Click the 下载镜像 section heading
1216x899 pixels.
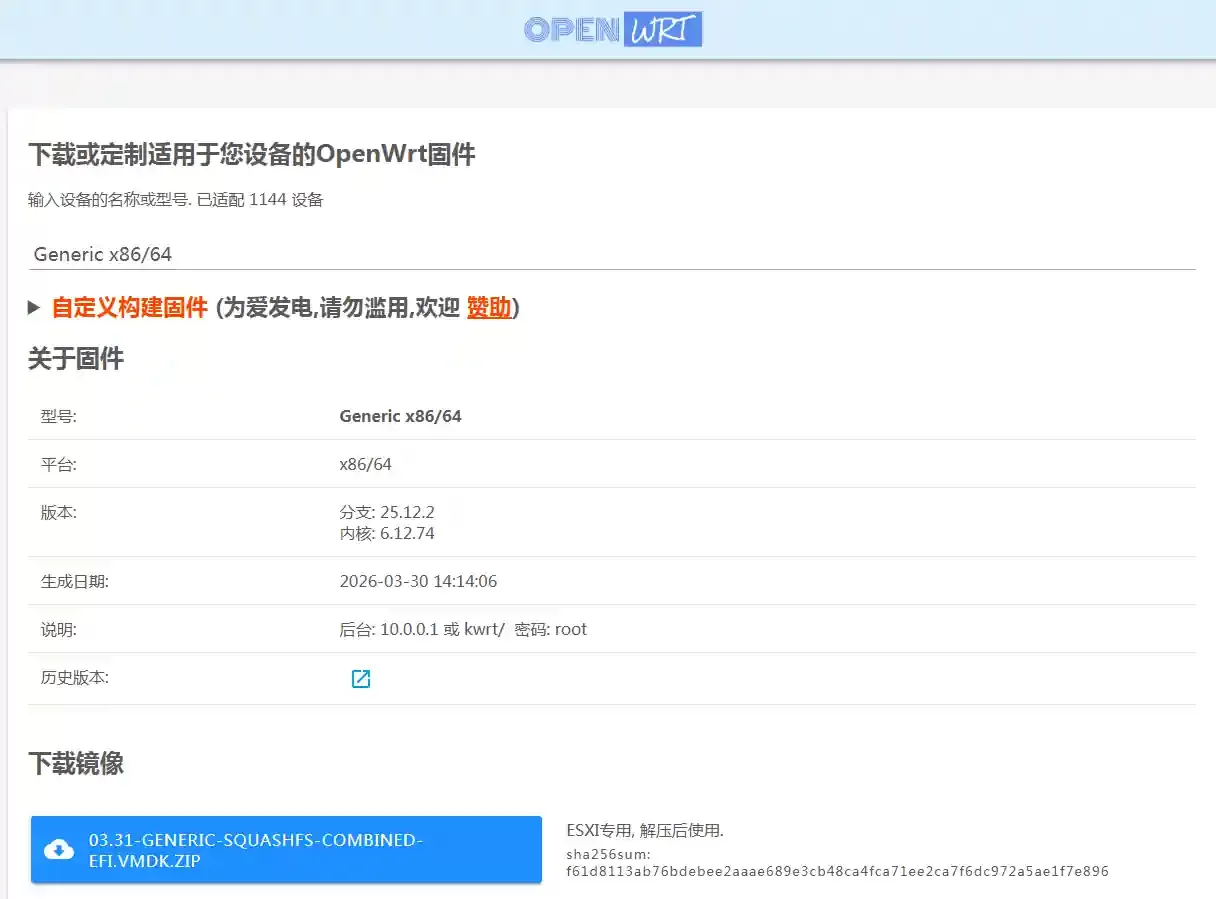[x=76, y=764]
